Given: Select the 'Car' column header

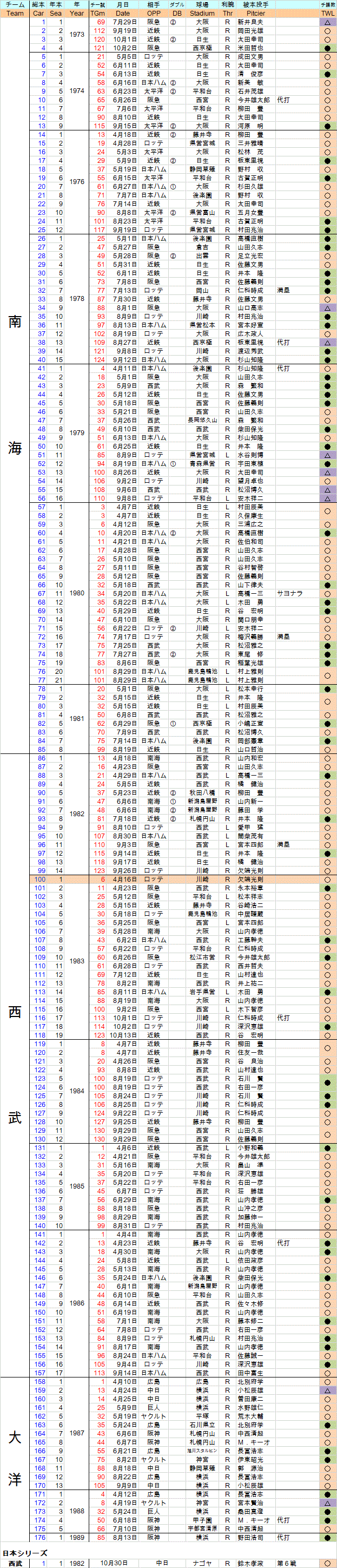Looking at the screenshot, I should click(x=38, y=14).
